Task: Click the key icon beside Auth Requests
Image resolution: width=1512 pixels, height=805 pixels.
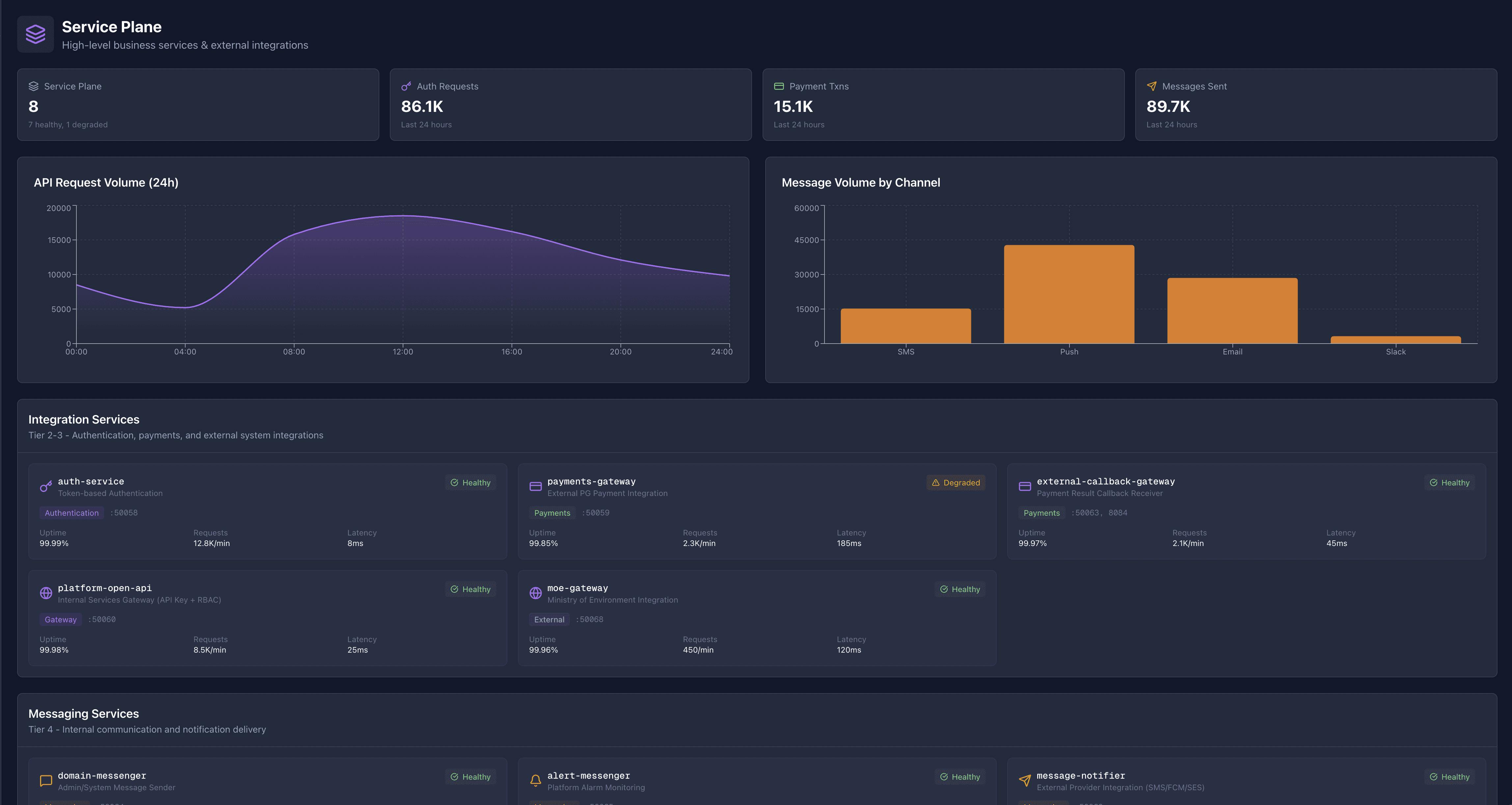Action: coord(406,86)
